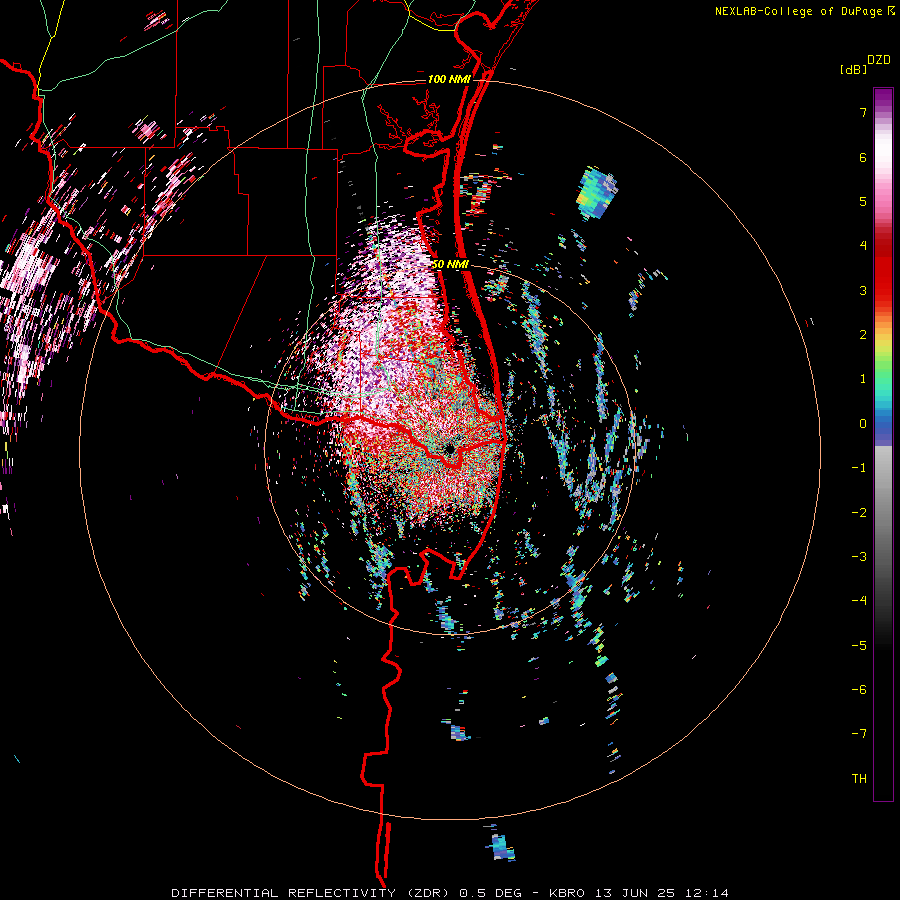
Task: Click the "-4" value on the dB scale
Action: (x=859, y=601)
